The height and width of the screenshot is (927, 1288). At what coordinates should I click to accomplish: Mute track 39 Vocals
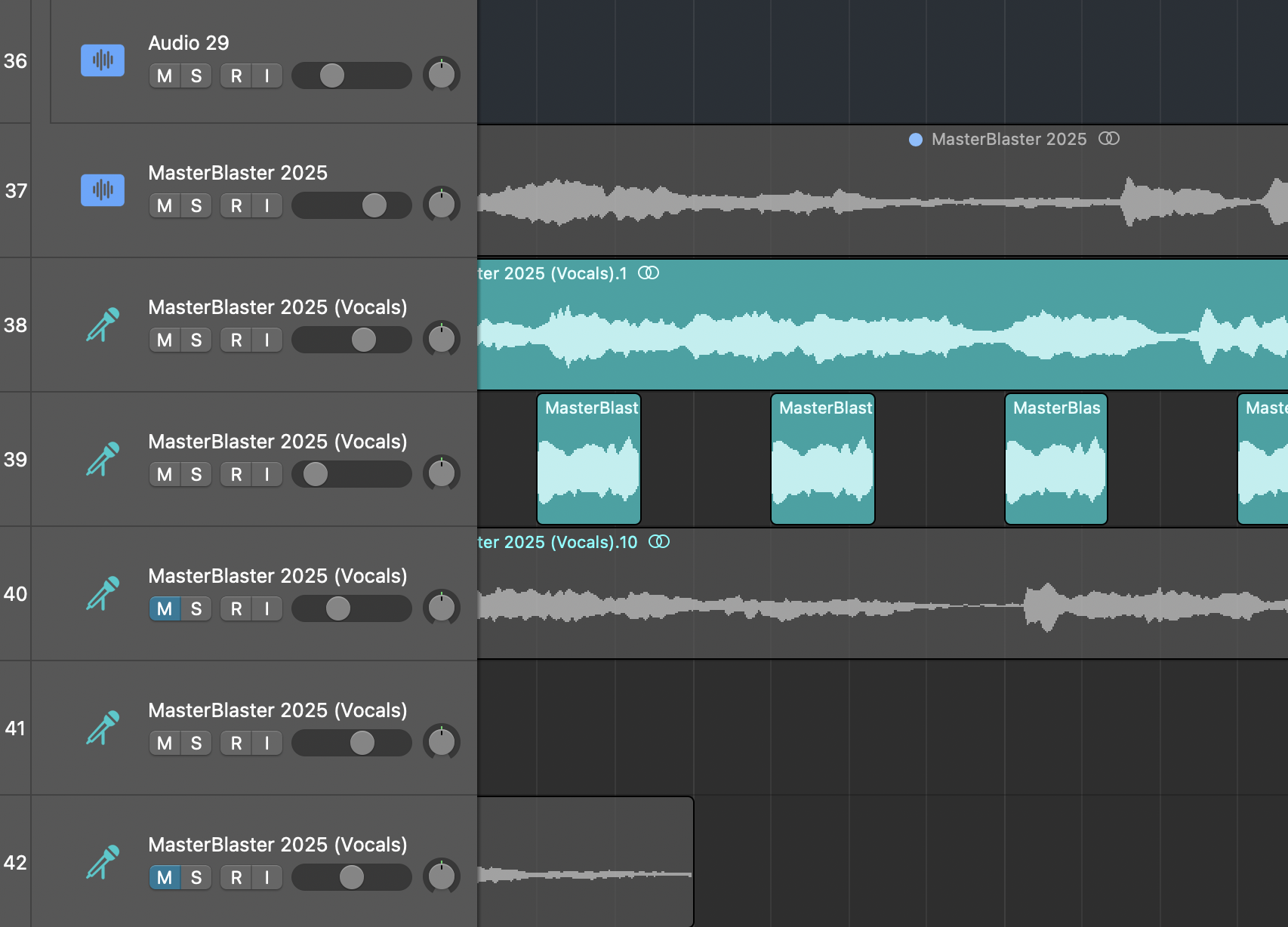coord(165,475)
